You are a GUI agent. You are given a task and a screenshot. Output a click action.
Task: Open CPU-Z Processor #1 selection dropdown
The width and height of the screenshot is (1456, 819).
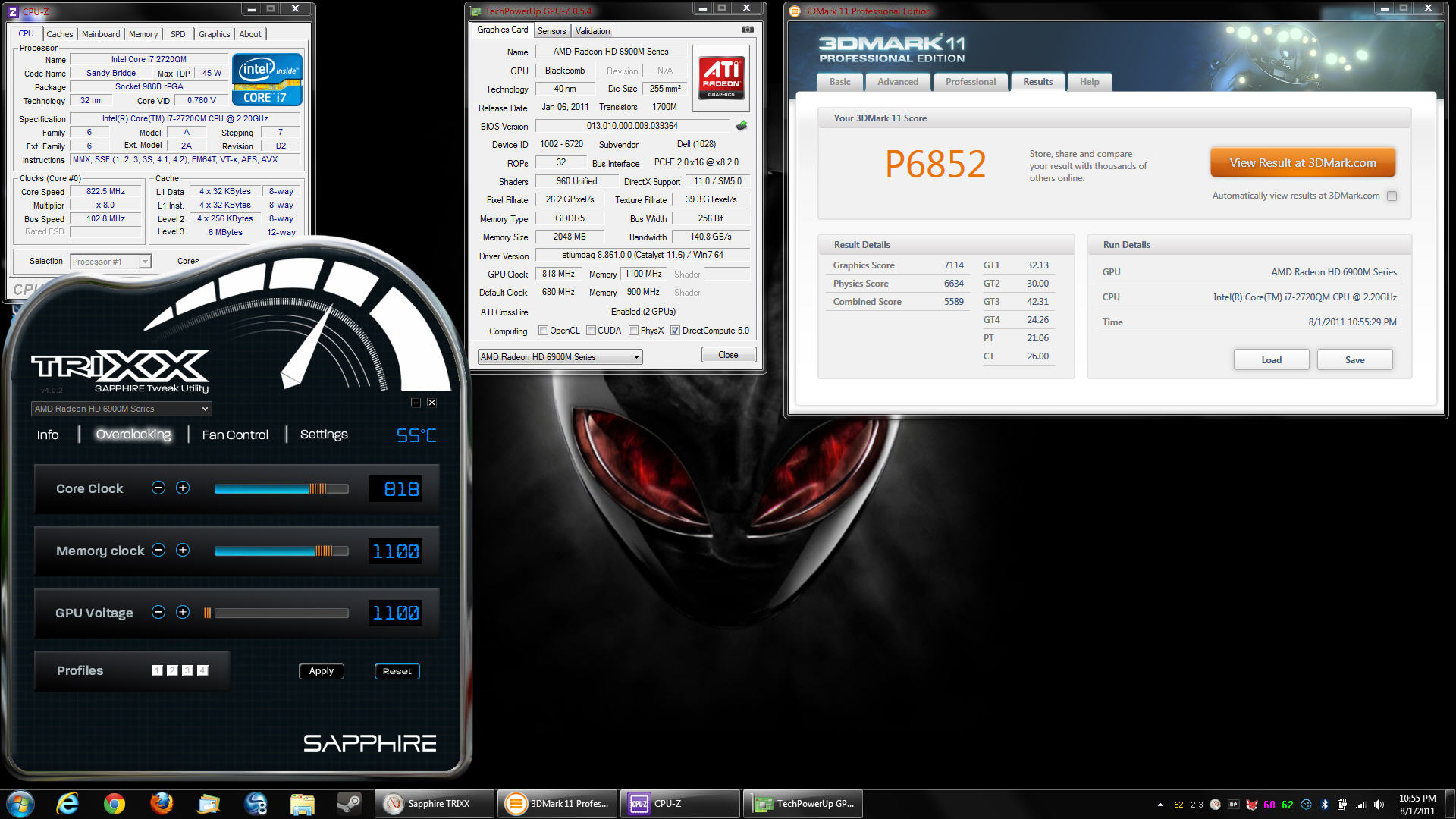[x=111, y=262]
